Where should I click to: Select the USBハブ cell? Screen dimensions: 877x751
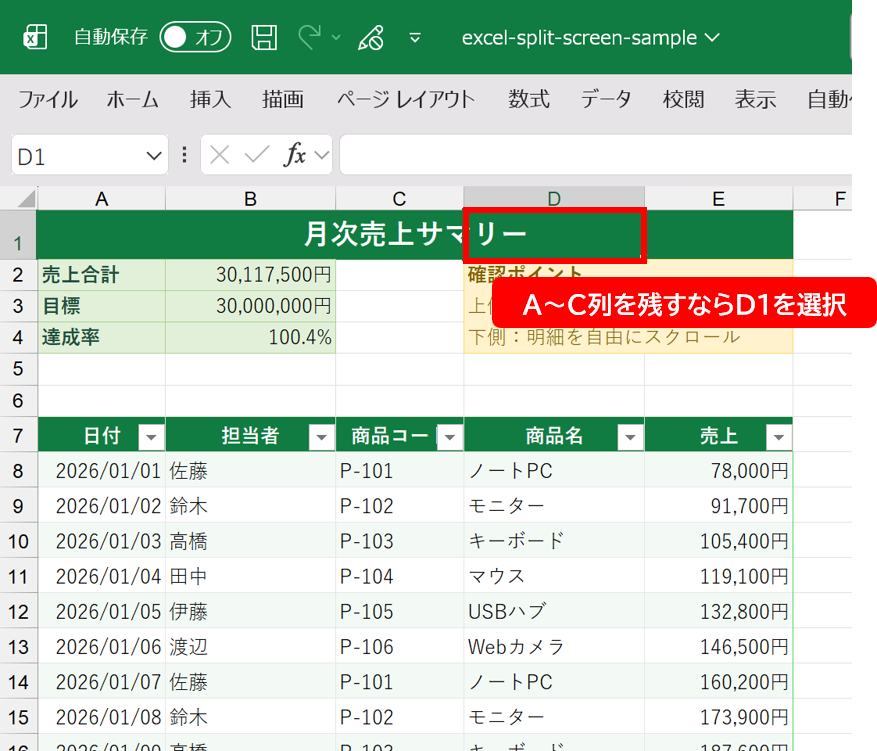tap(554, 612)
